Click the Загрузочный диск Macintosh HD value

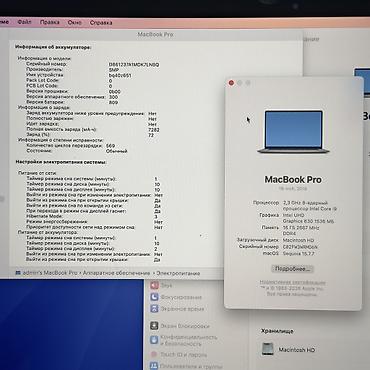[x=299, y=240]
